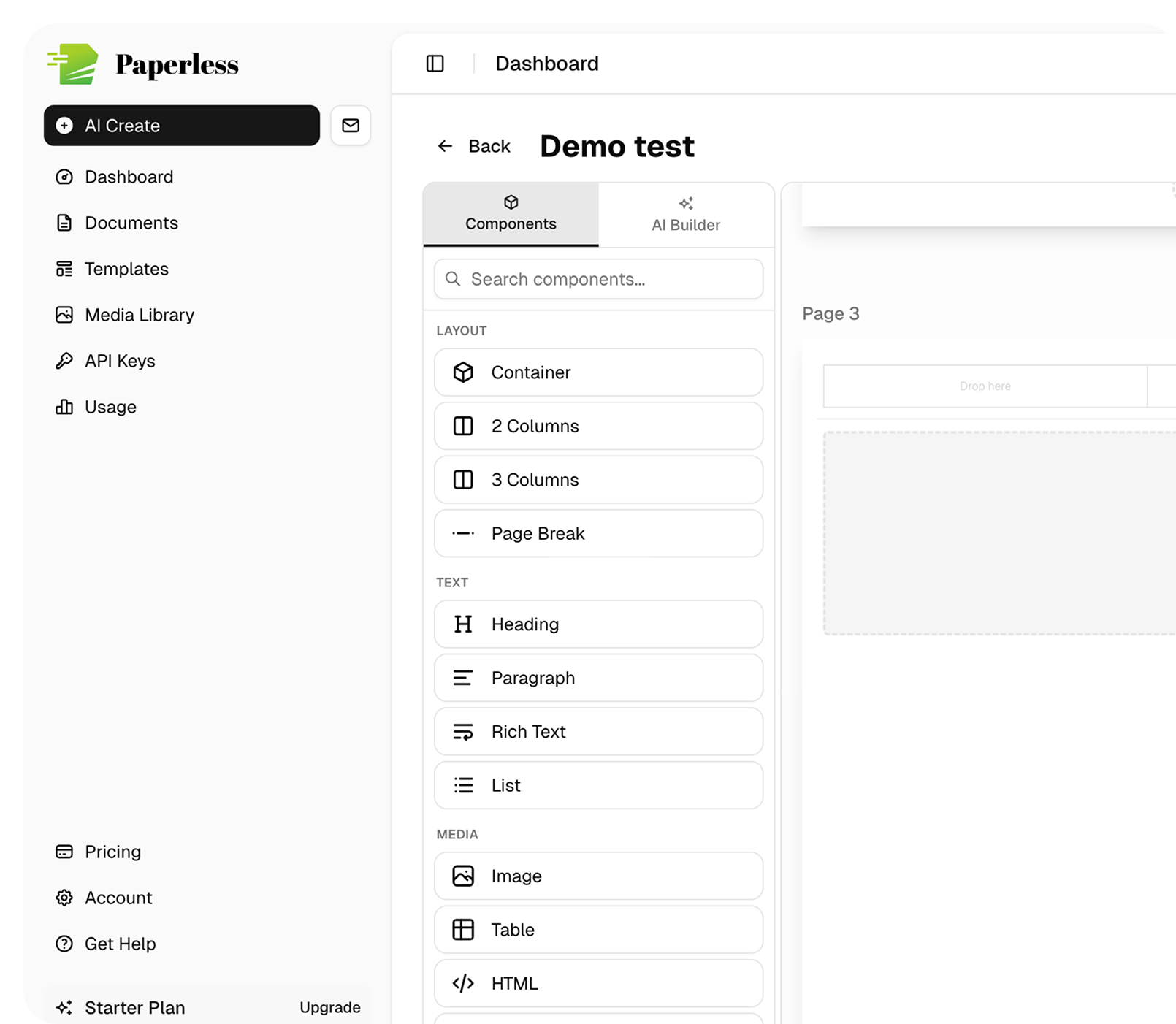Click the Rich Text component icon
This screenshot has width=1176, height=1024.
click(462, 731)
